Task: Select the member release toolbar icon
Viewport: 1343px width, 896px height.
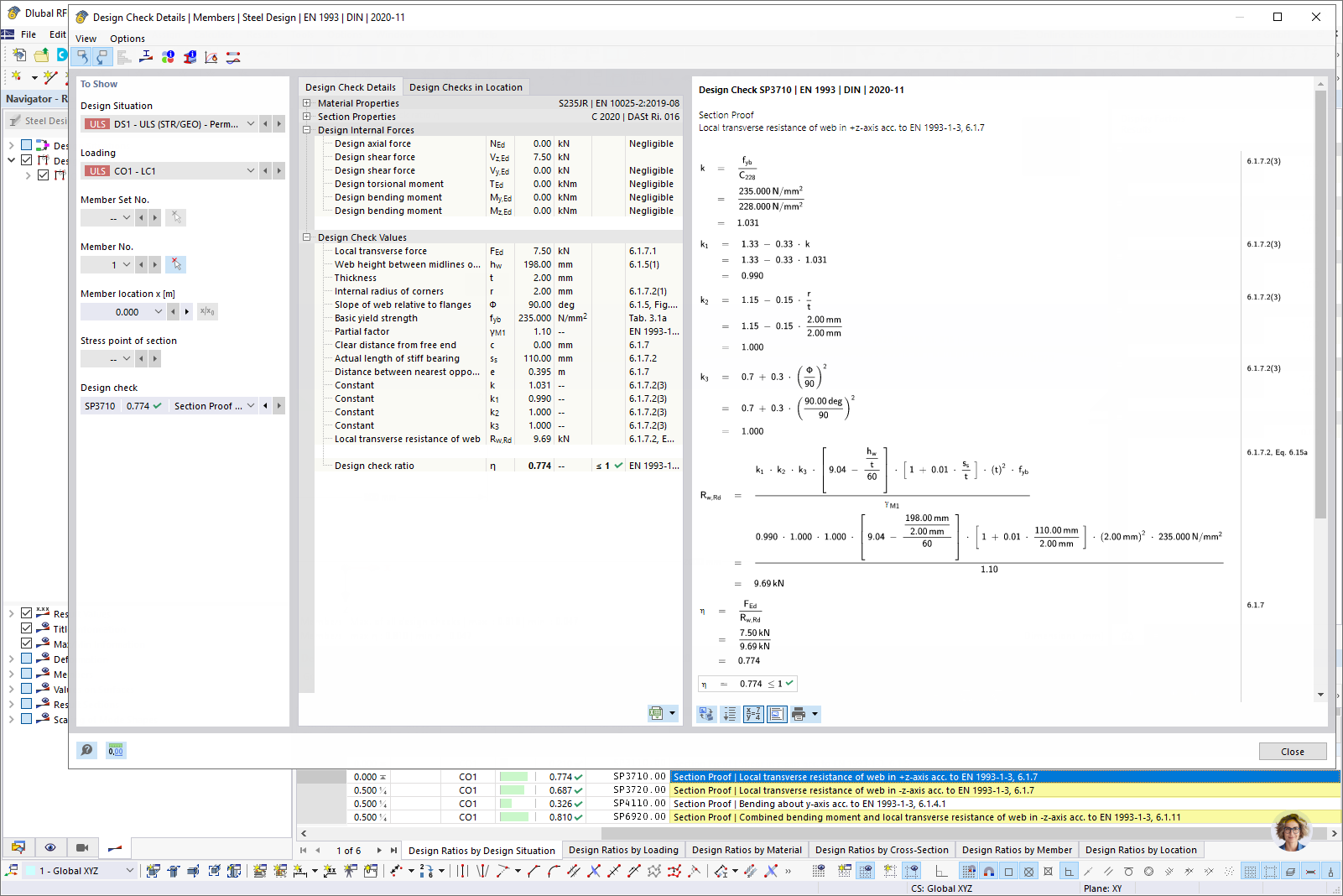Action: (233, 56)
